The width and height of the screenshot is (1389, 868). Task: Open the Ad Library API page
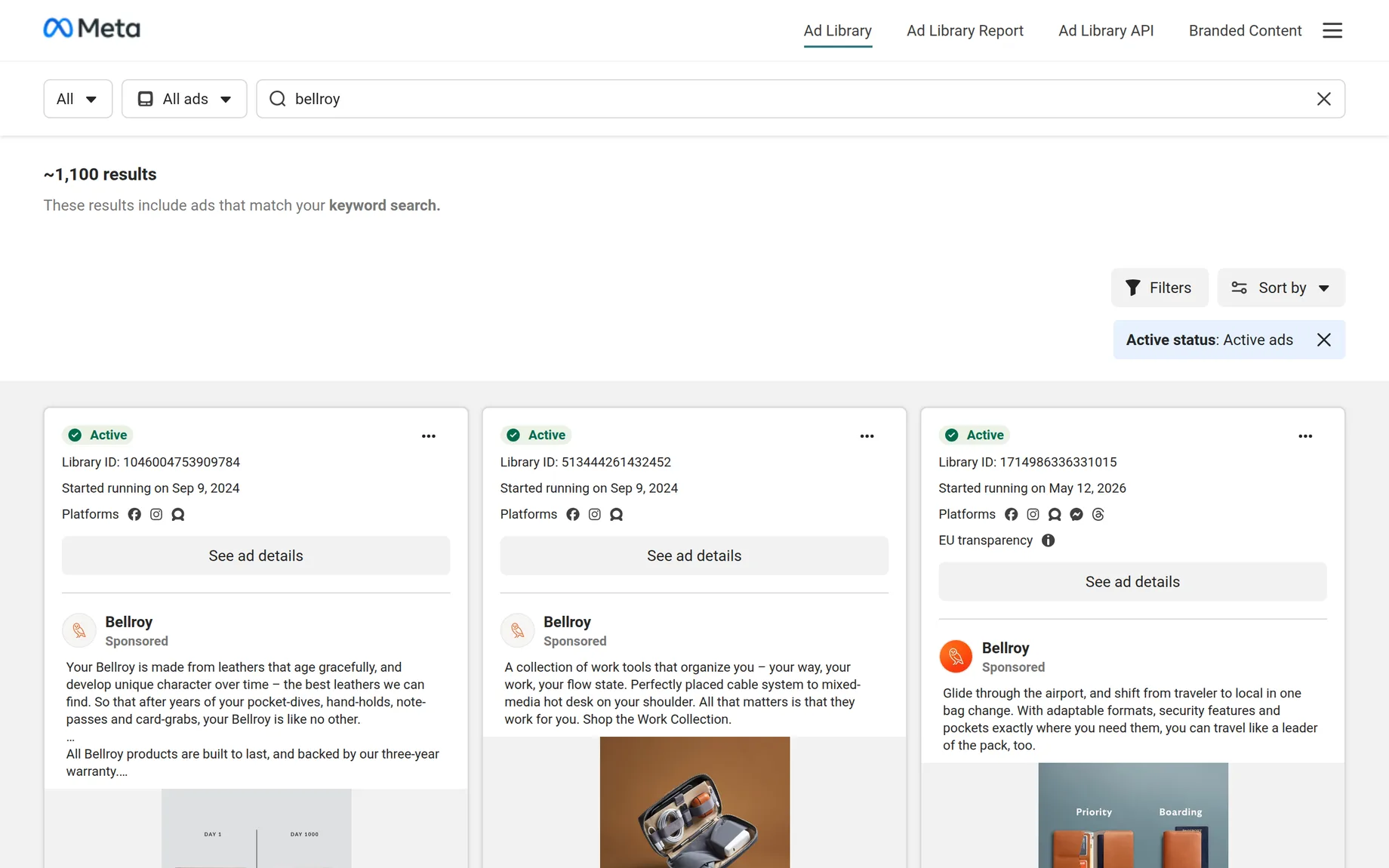point(1106,31)
